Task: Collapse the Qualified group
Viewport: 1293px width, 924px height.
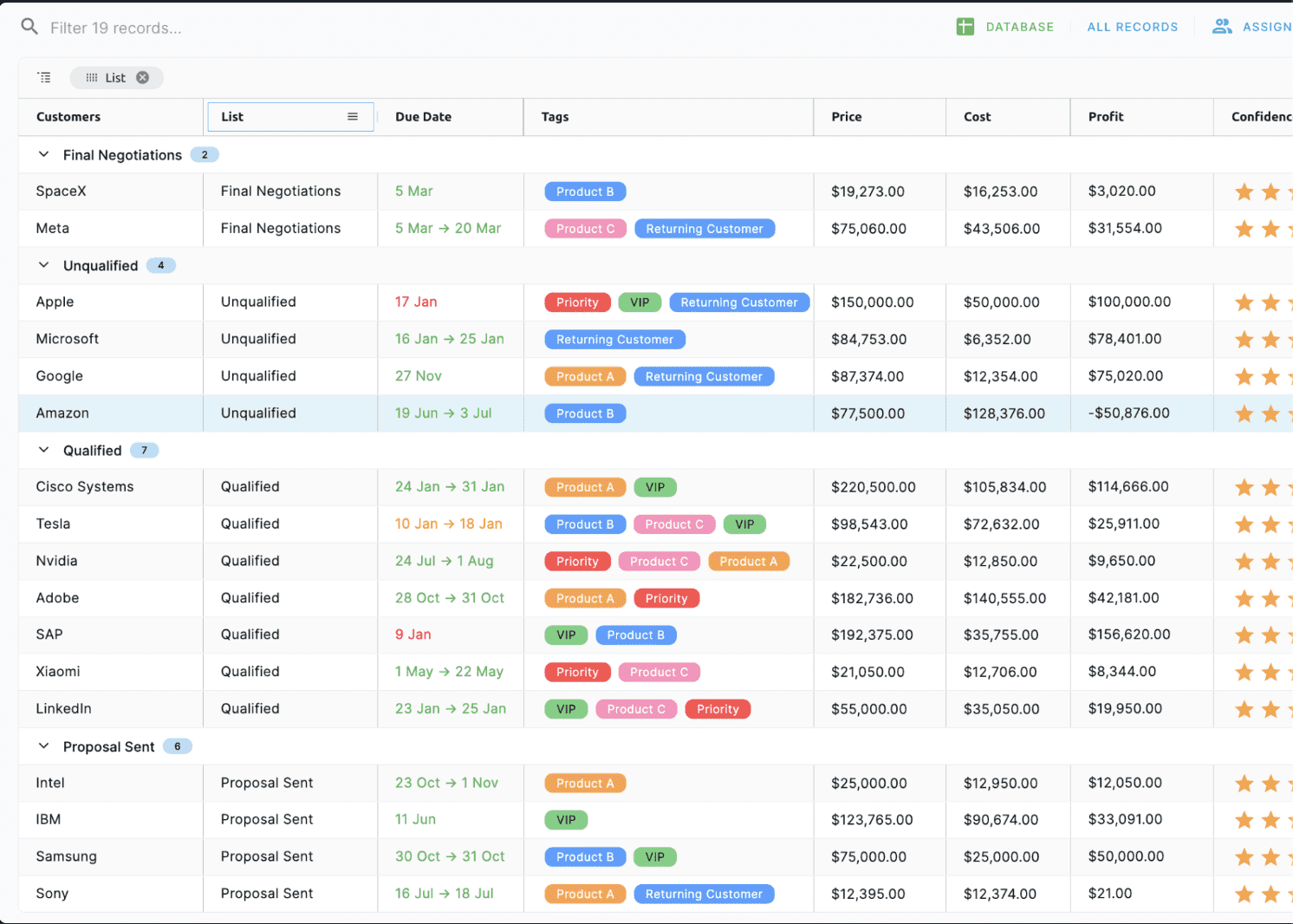Action: click(43, 450)
